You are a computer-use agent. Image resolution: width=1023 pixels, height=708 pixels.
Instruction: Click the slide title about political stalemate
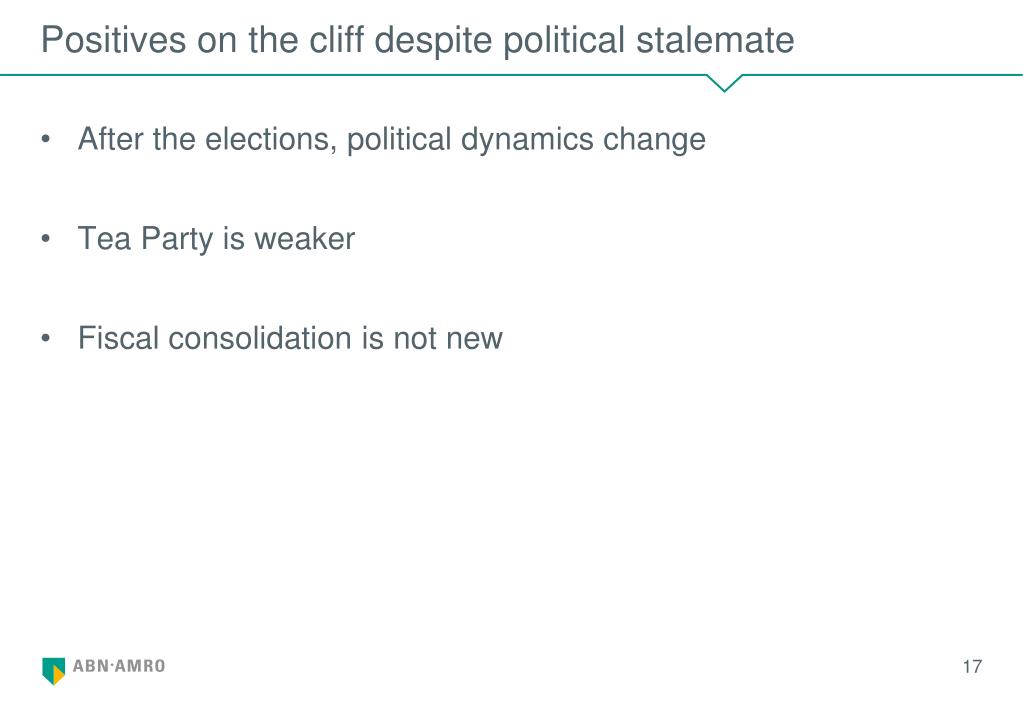(x=418, y=40)
